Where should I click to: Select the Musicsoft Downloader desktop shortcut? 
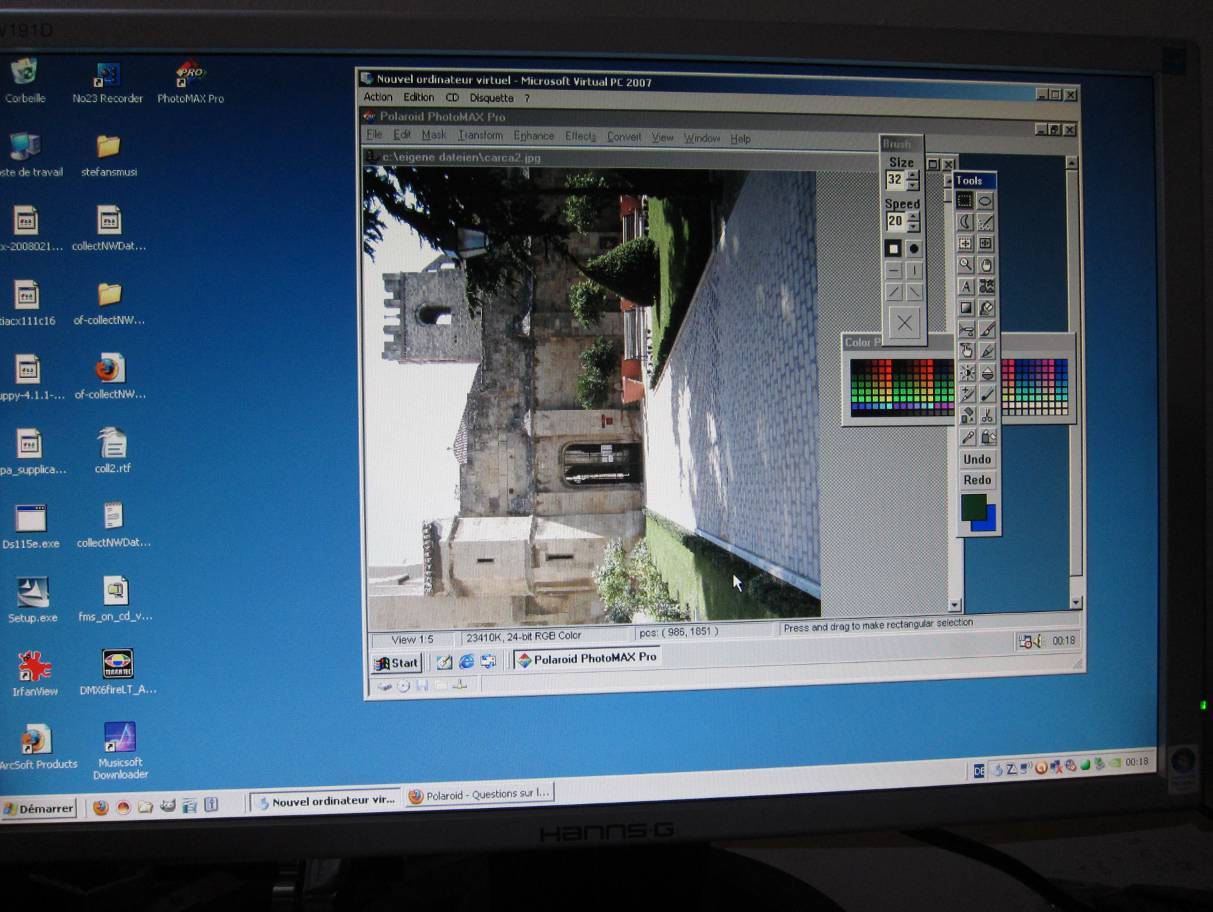click(121, 750)
